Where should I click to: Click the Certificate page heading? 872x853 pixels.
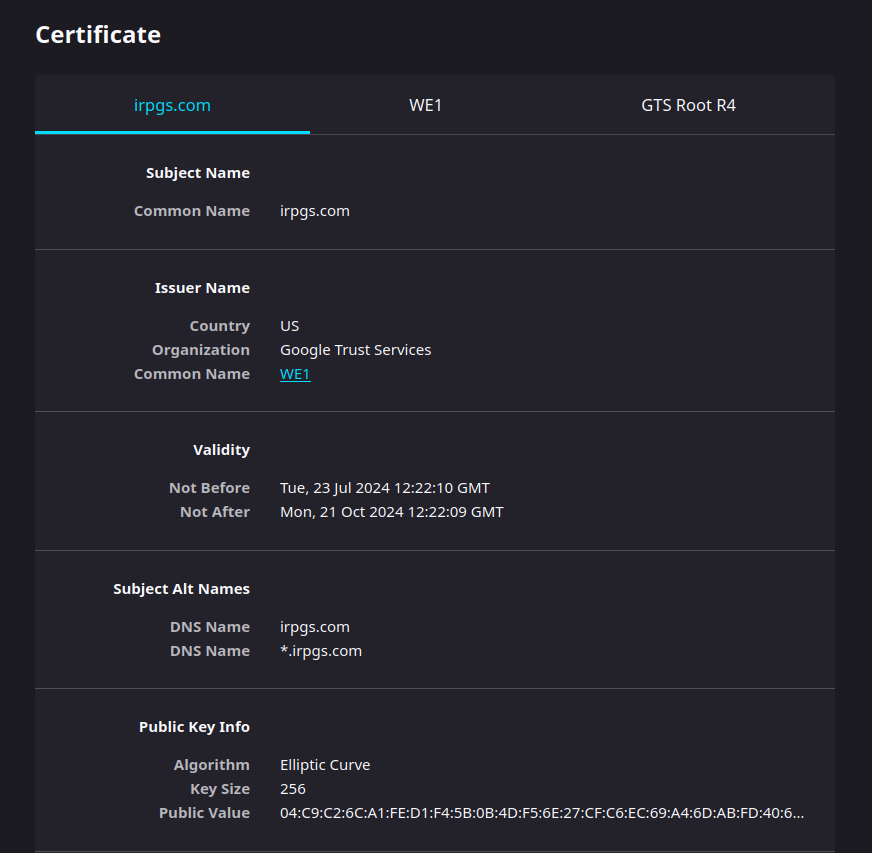tap(98, 35)
